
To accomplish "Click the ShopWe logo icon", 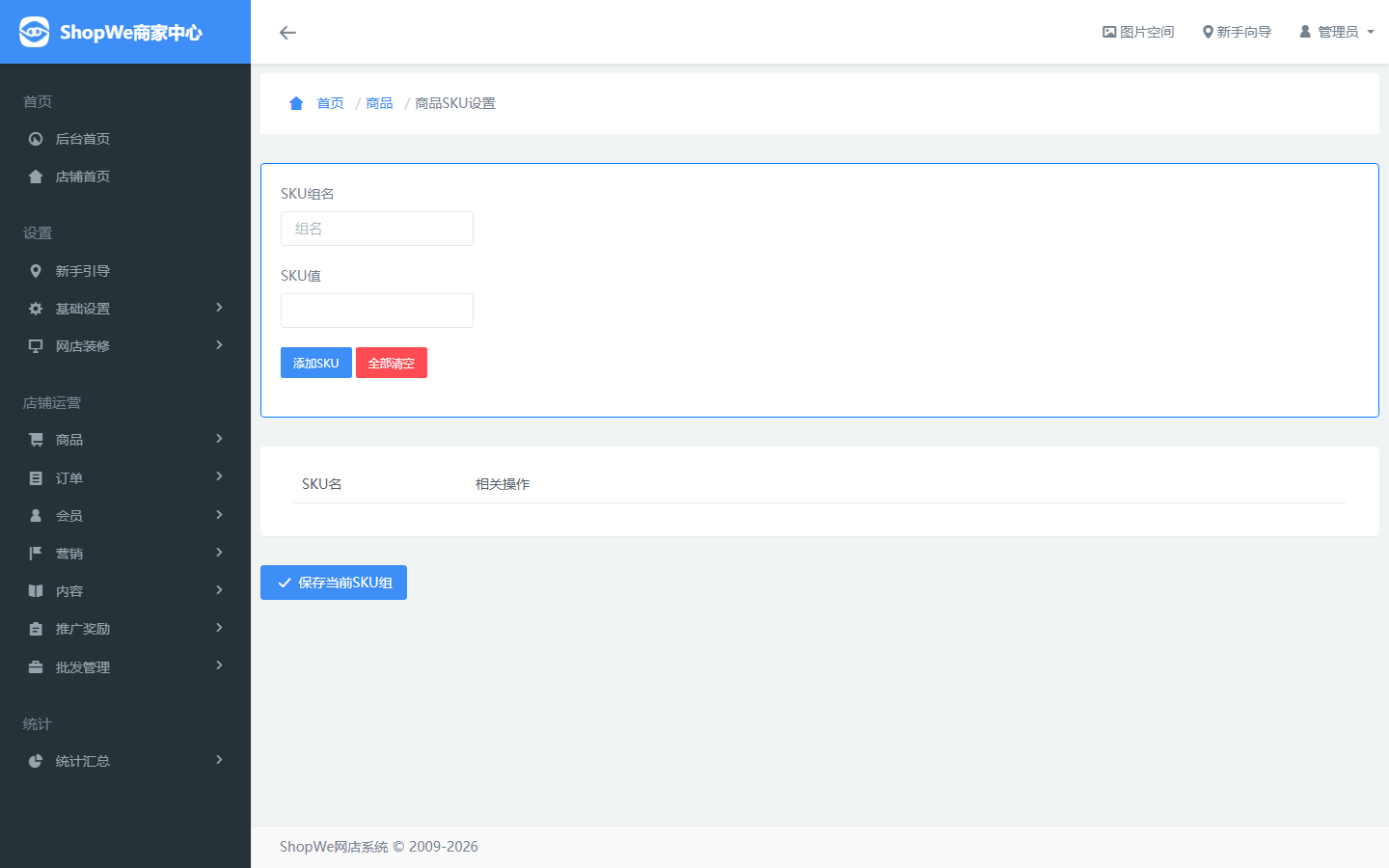I will pyautogui.click(x=34, y=32).
